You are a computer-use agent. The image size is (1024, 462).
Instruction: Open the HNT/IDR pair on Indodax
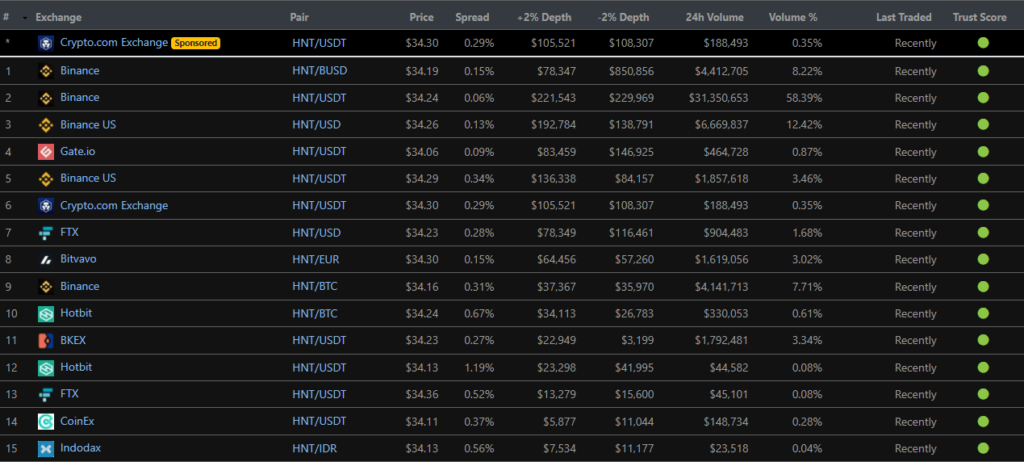(314, 448)
